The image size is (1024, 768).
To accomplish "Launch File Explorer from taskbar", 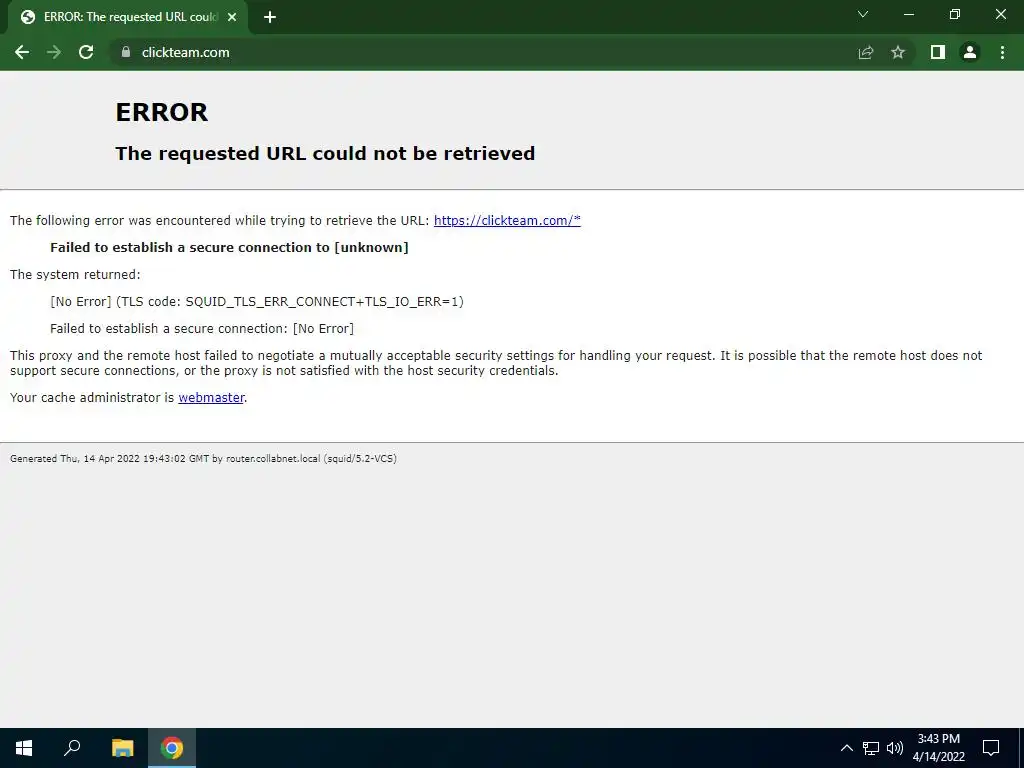I will (122, 748).
